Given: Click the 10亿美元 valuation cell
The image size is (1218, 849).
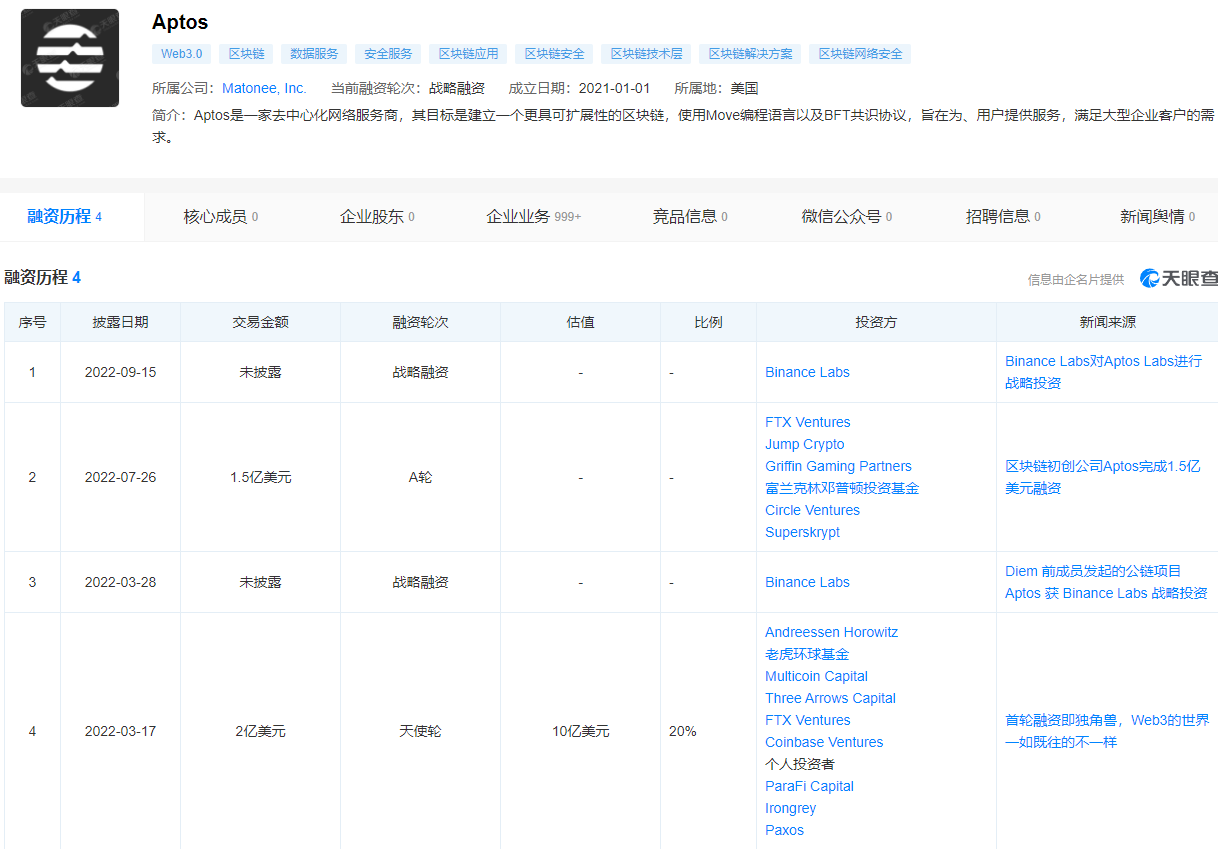Looking at the screenshot, I should tap(580, 731).
